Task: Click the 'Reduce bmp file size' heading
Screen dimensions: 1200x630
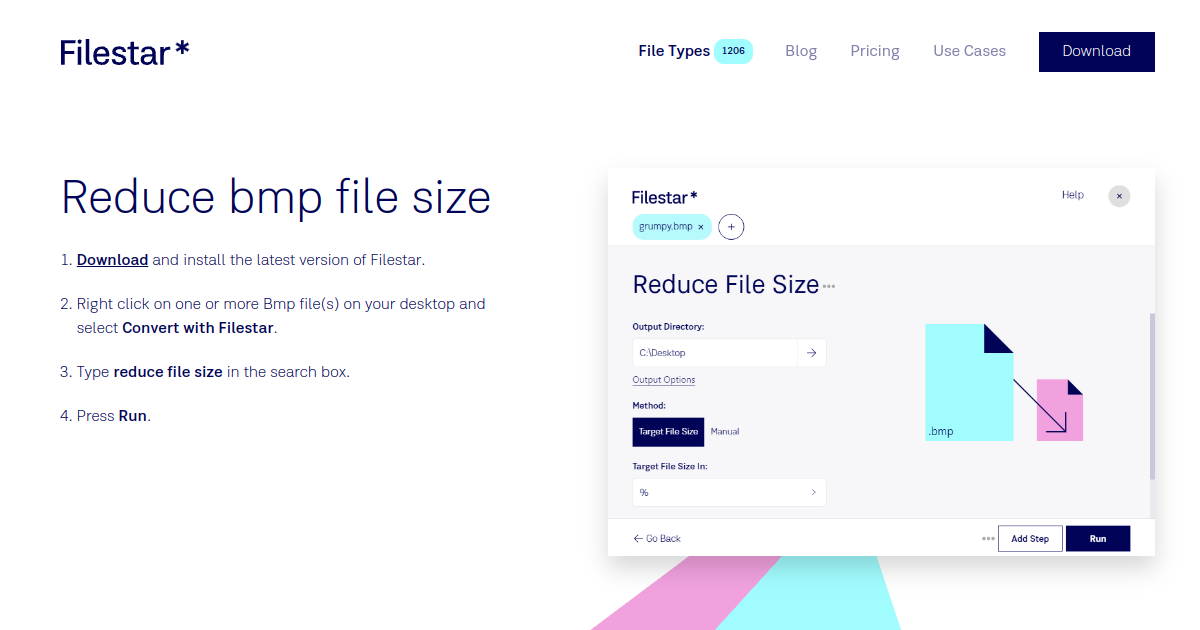Action: [276, 197]
